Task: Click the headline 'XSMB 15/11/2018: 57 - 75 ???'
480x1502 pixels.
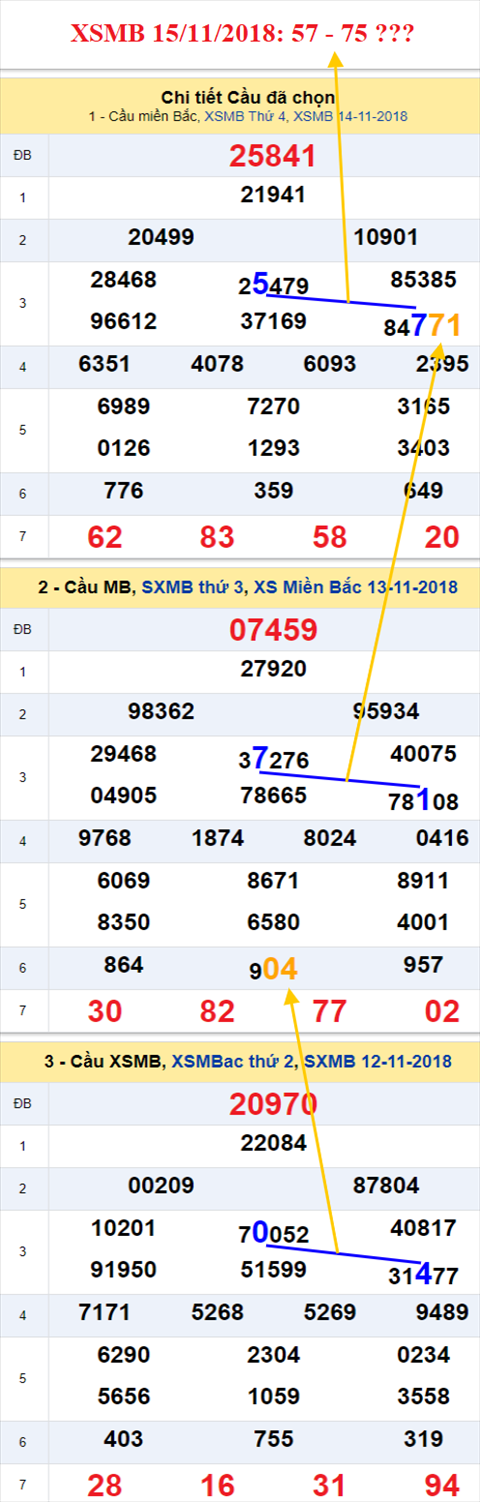Action: click(242, 35)
